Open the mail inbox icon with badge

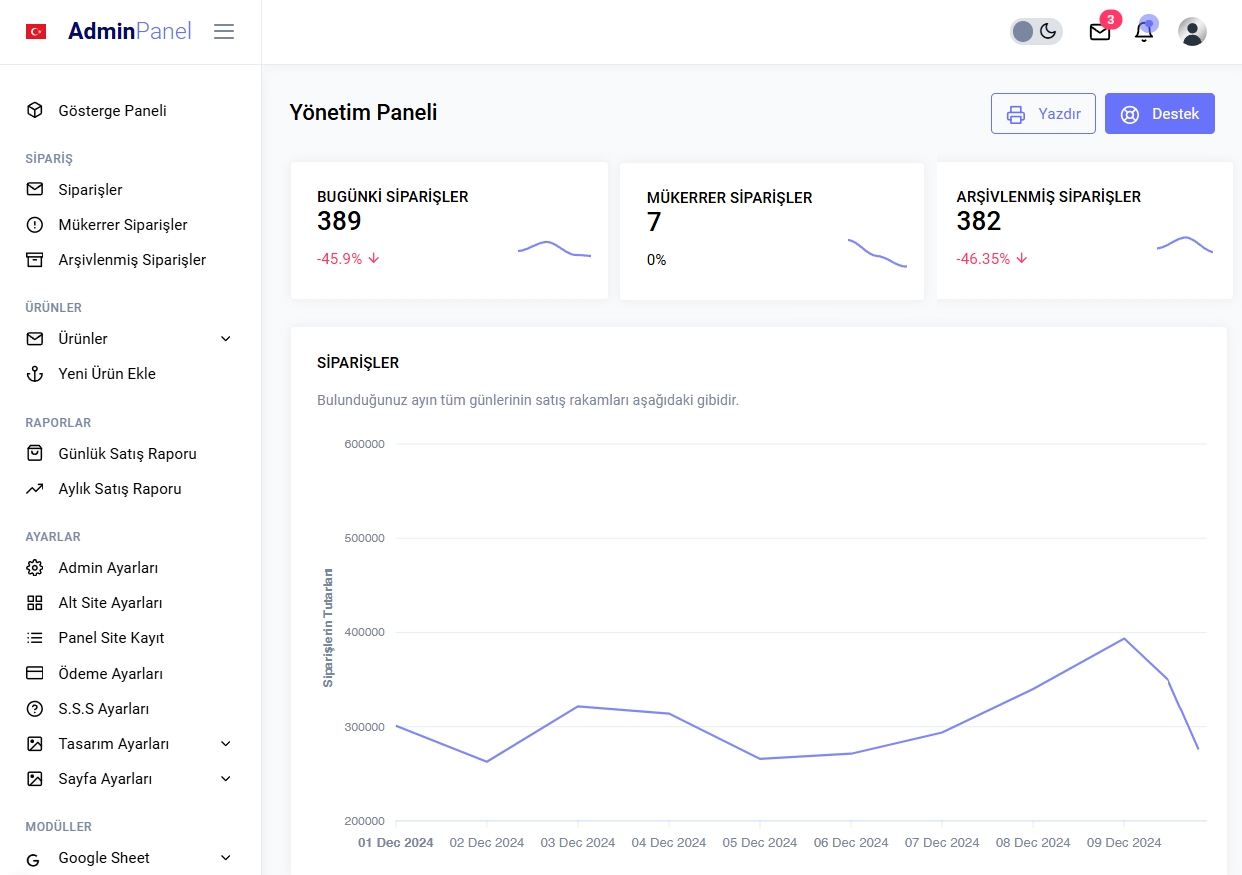click(x=1100, y=32)
